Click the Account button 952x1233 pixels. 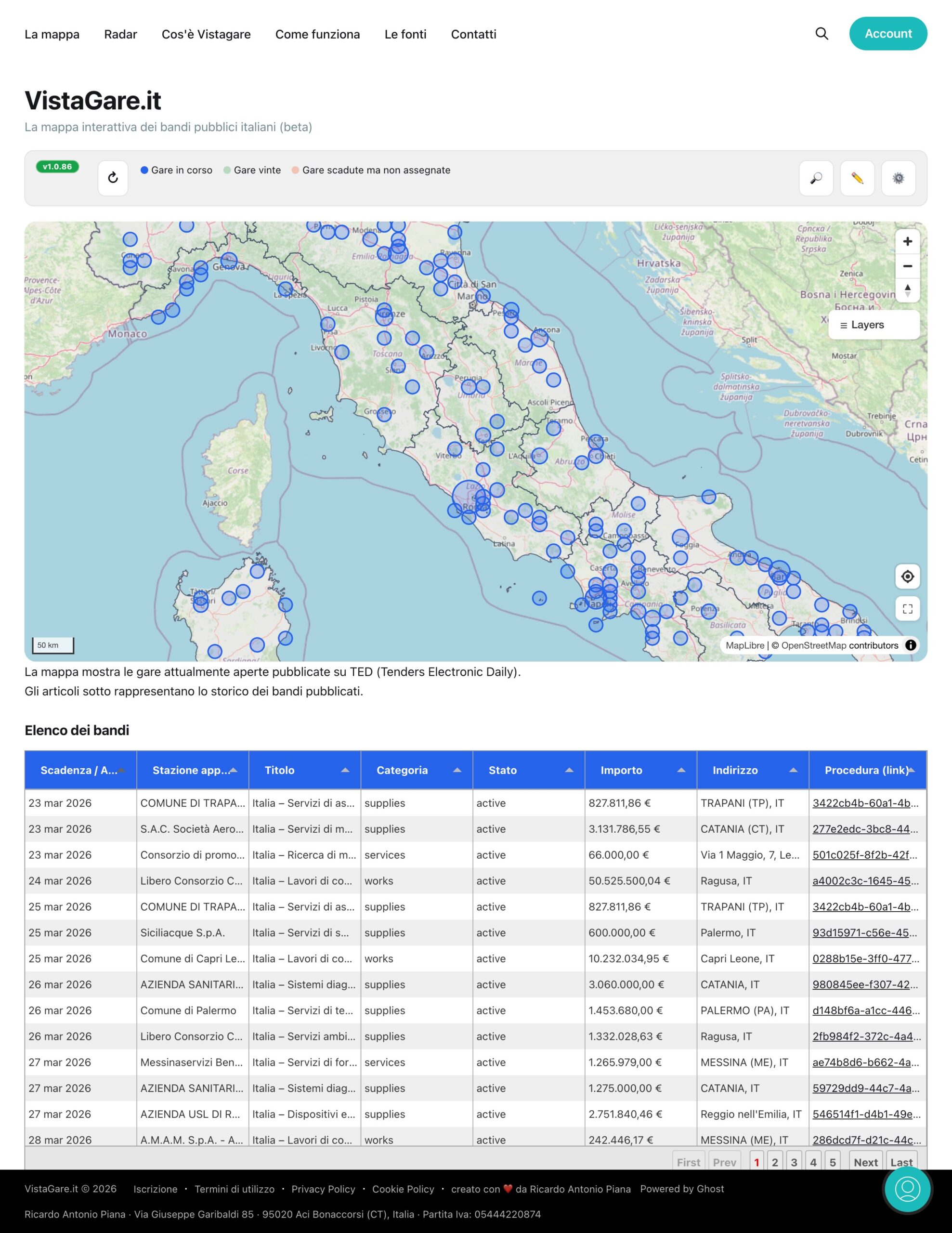[887, 33]
